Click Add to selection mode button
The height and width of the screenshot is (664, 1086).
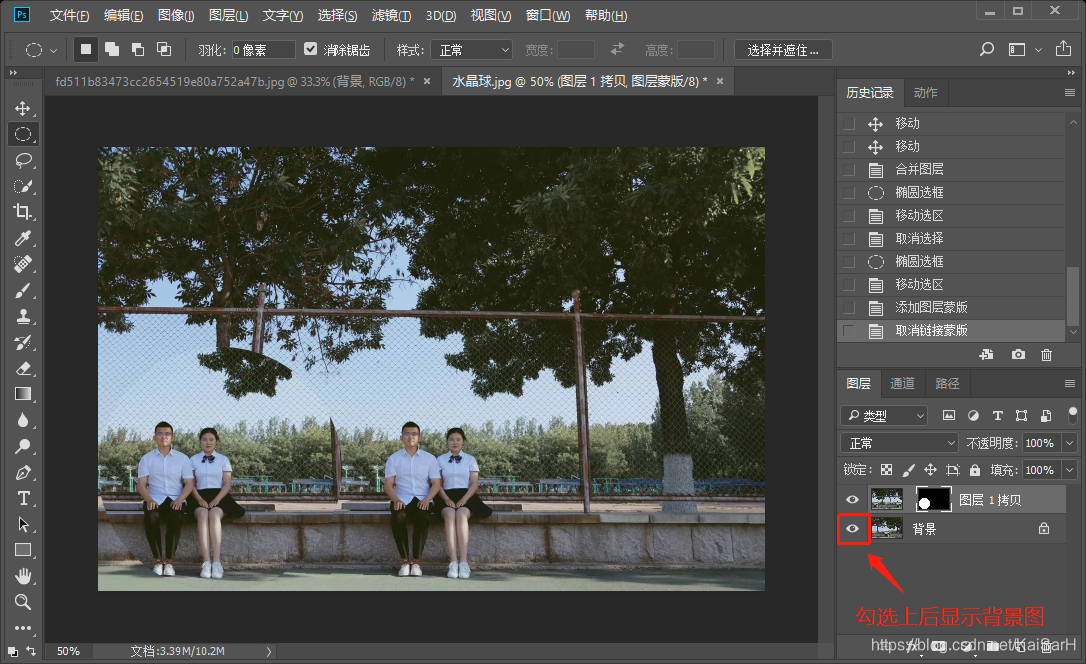(x=112, y=49)
